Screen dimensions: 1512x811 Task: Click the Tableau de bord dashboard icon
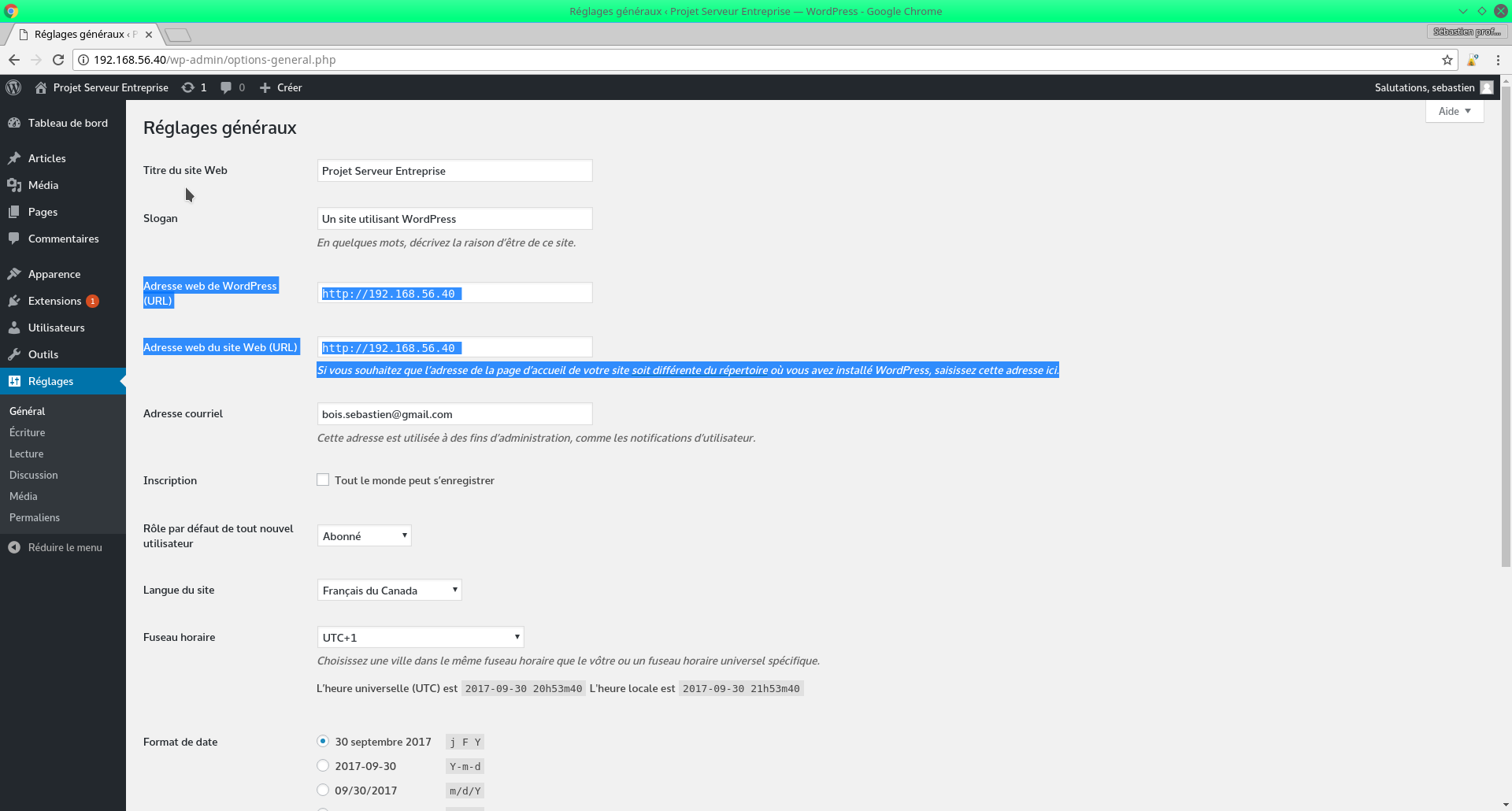point(14,123)
